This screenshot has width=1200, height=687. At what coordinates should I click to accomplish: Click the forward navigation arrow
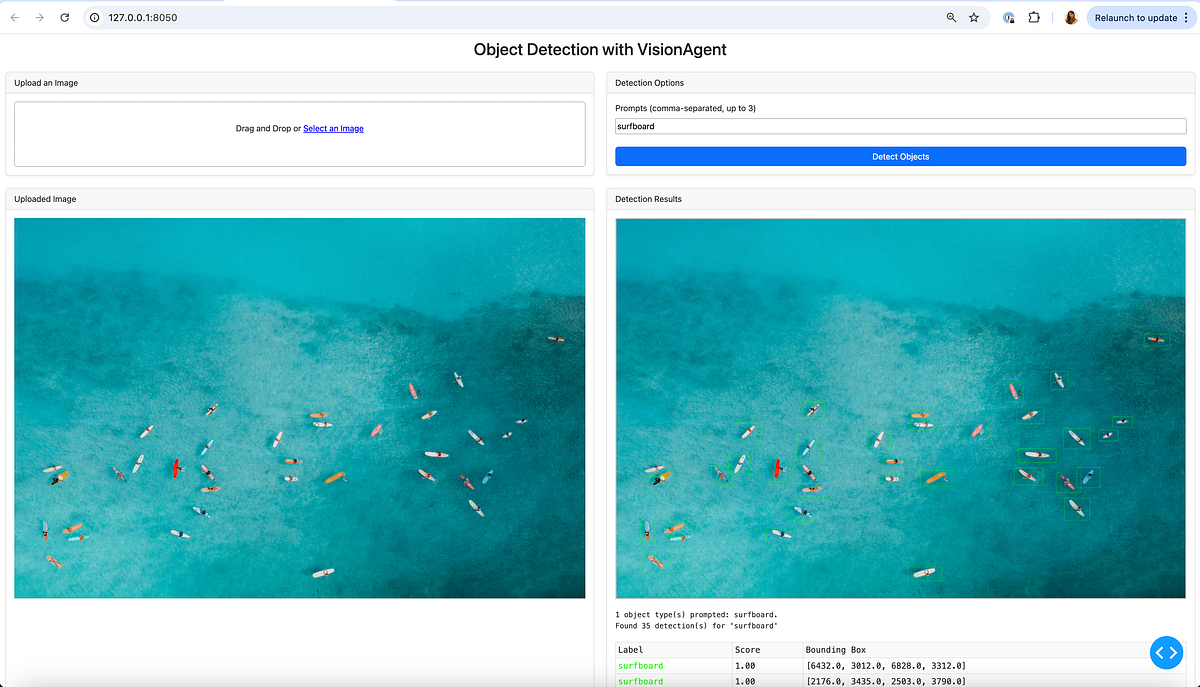point(40,17)
